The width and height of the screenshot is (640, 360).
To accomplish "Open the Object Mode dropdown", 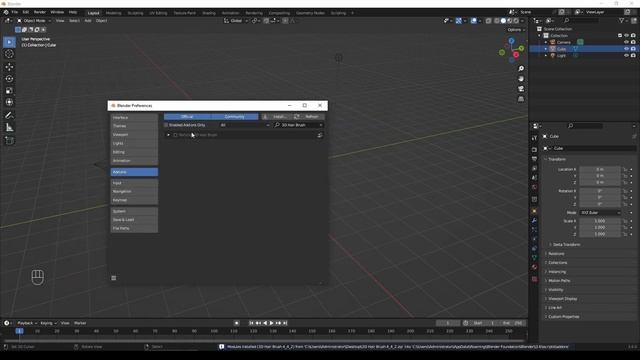I will point(34,20).
